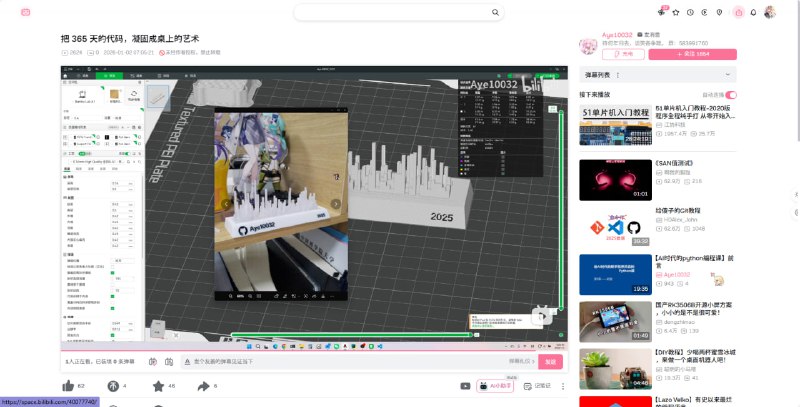
Task: Give coins to this video
Action: [113, 385]
